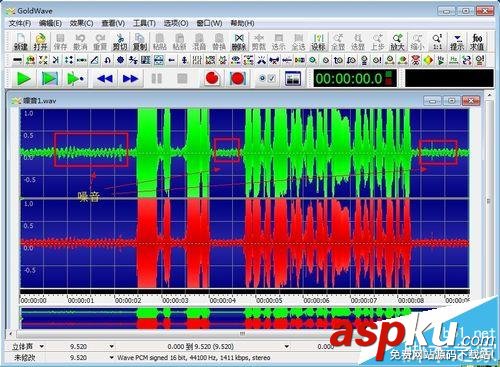
Task: Click the 剪裁 (Trim) toolbar button
Action: click(259, 42)
